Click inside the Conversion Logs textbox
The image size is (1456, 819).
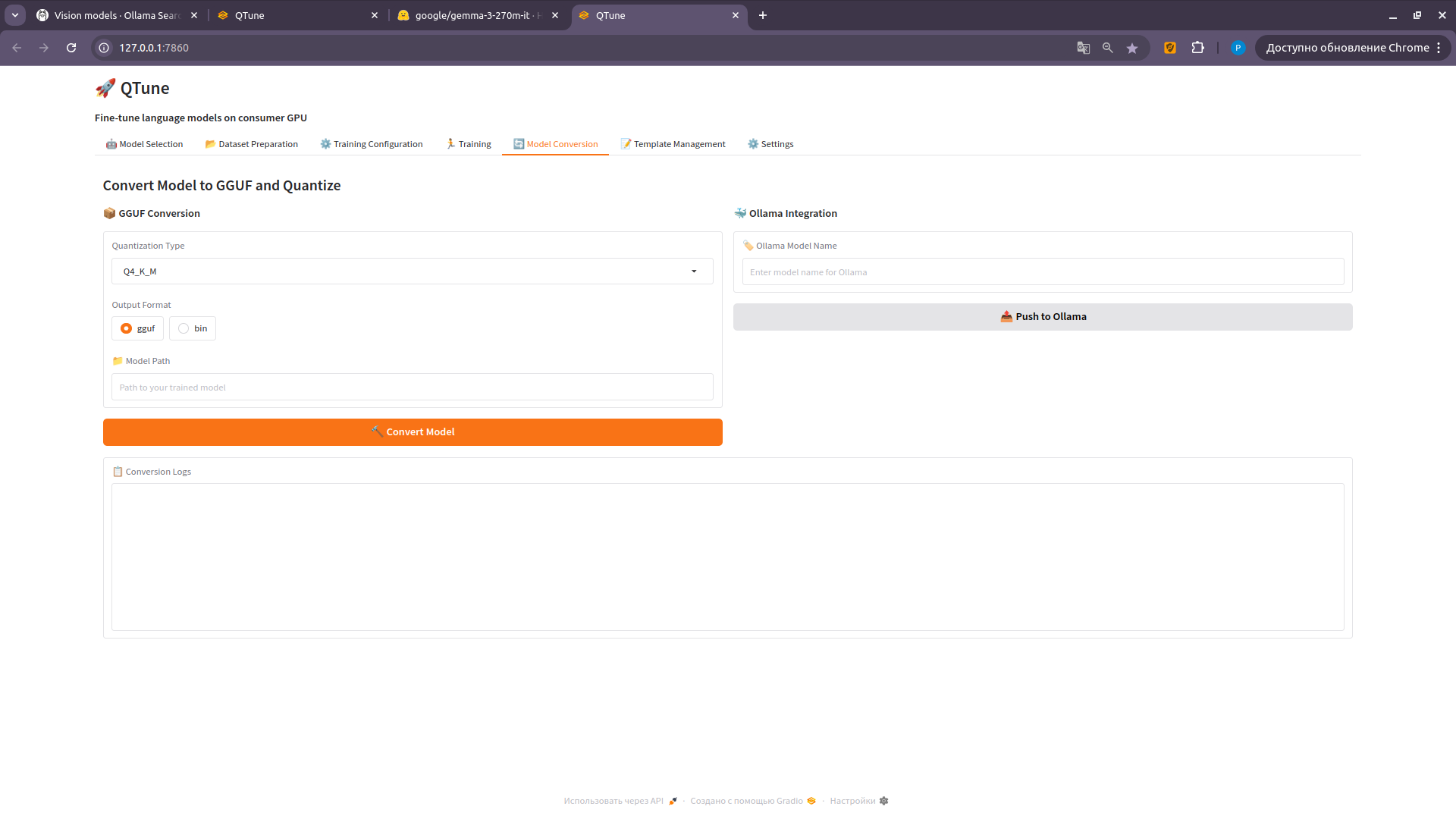click(x=728, y=557)
